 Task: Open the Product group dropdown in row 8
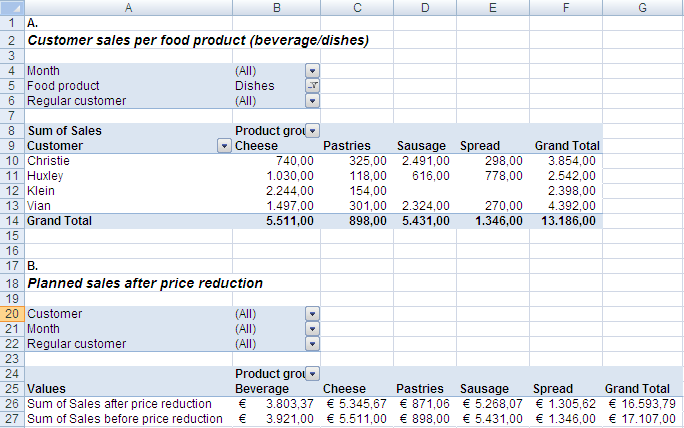click(312, 130)
